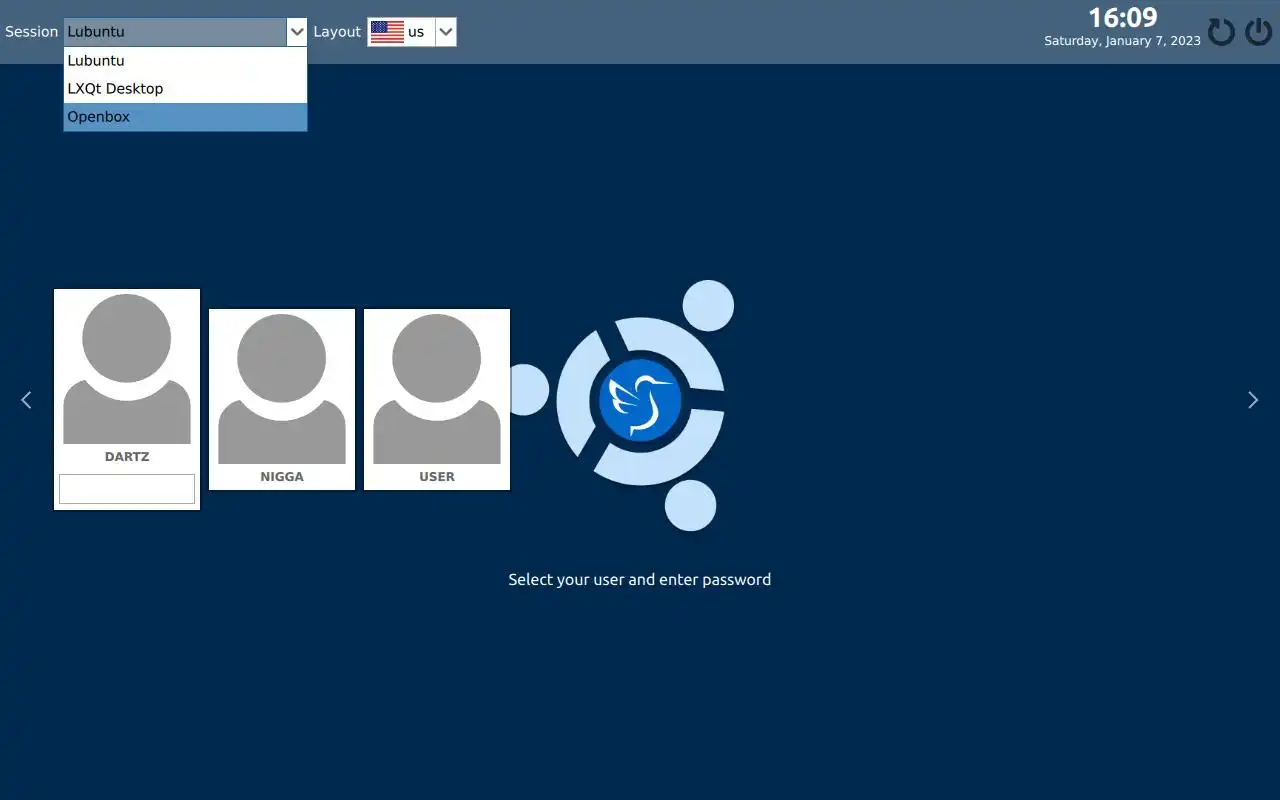Click the reboot icon in the top bar
The width and height of the screenshot is (1280, 800).
(x=1221, y=32)
